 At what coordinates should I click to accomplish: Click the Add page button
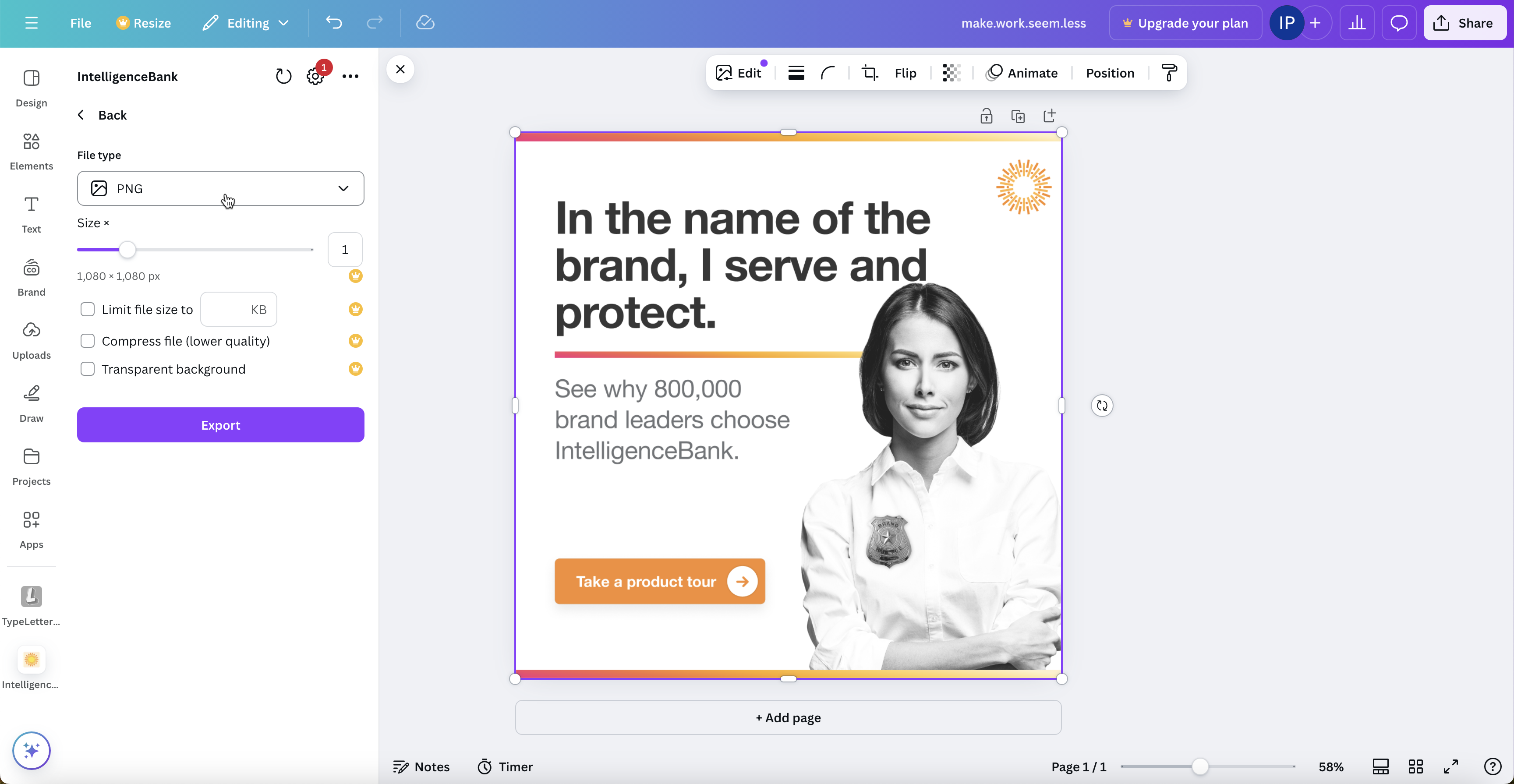788,717
